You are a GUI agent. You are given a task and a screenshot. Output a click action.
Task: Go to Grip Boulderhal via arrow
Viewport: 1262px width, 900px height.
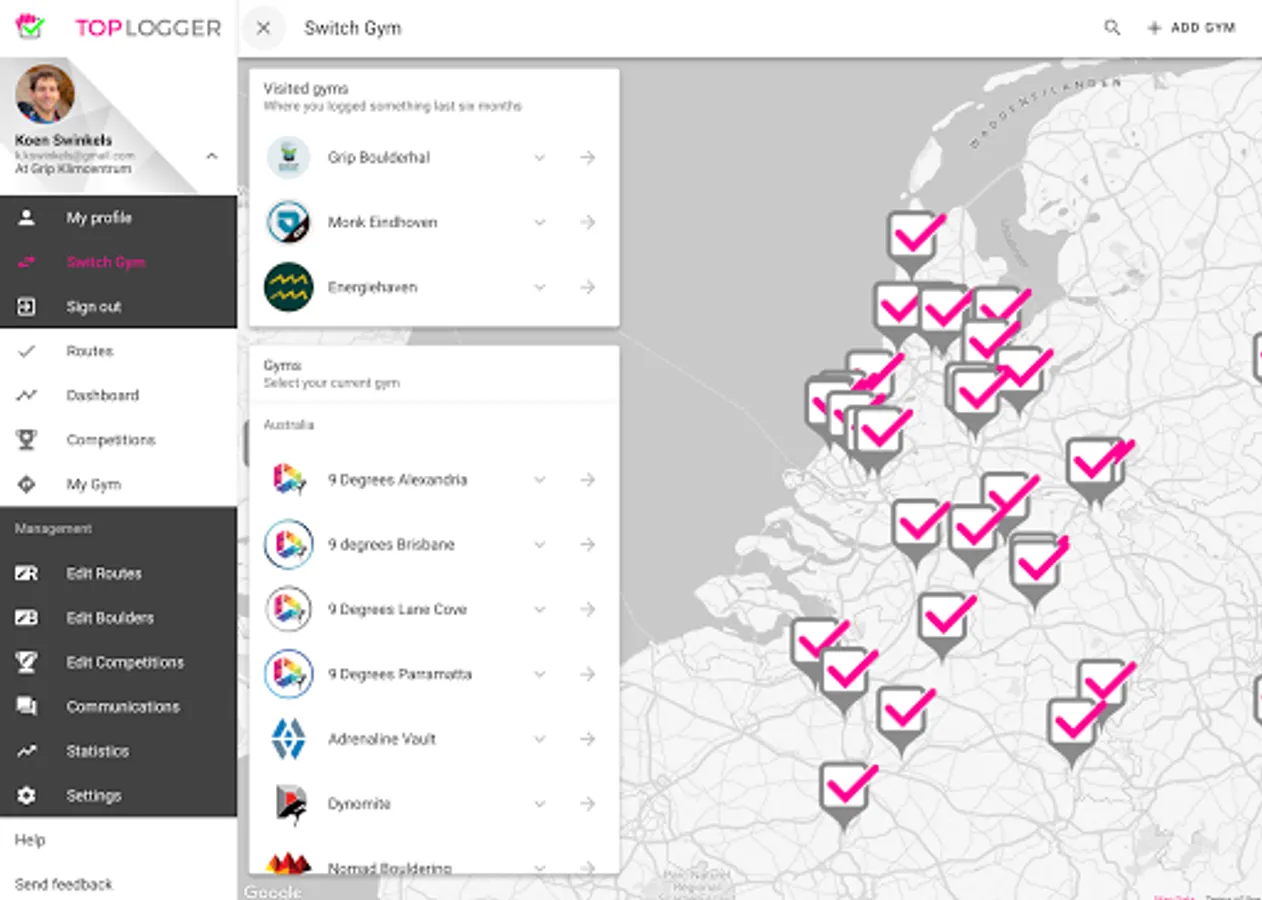[588, 157]
